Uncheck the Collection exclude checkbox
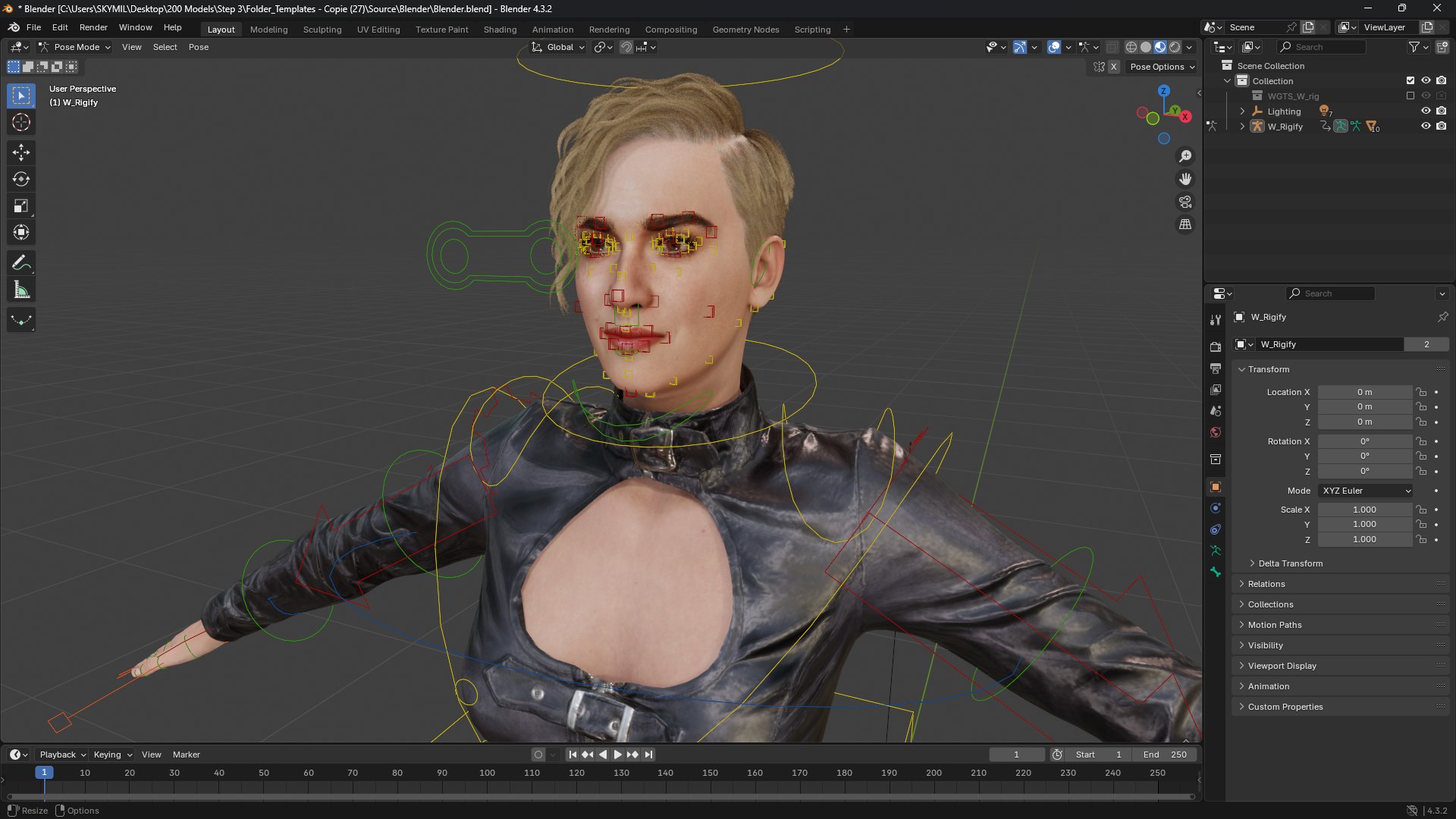1456x819 pixels. [1410, 80]
